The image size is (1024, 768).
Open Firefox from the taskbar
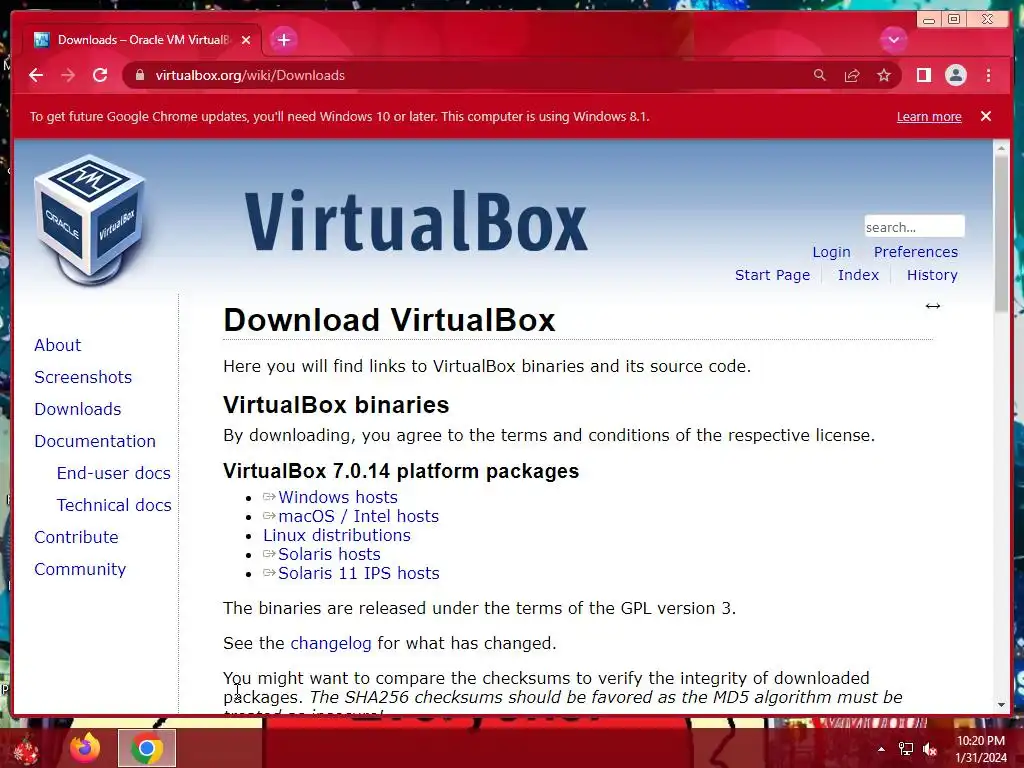point(86,748)
